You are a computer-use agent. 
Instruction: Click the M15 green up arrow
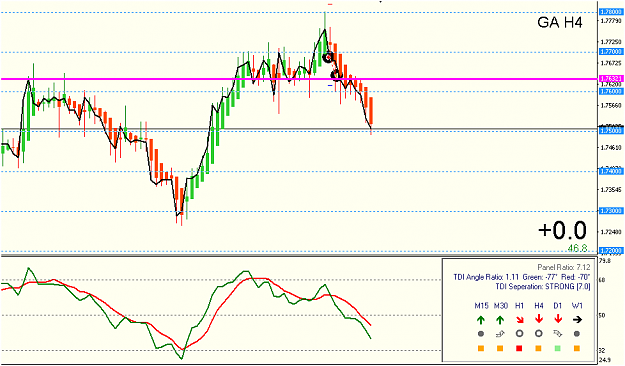point(481,319)
